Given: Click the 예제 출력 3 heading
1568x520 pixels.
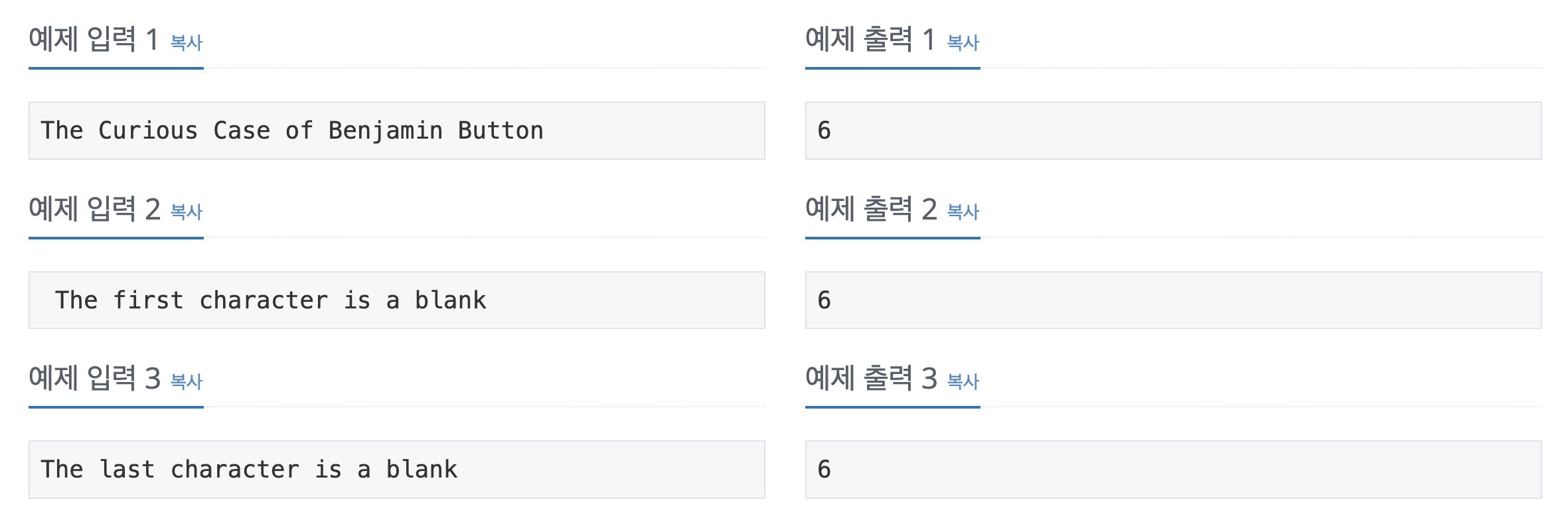Looking at the screenshot, I should click(870, 378).
